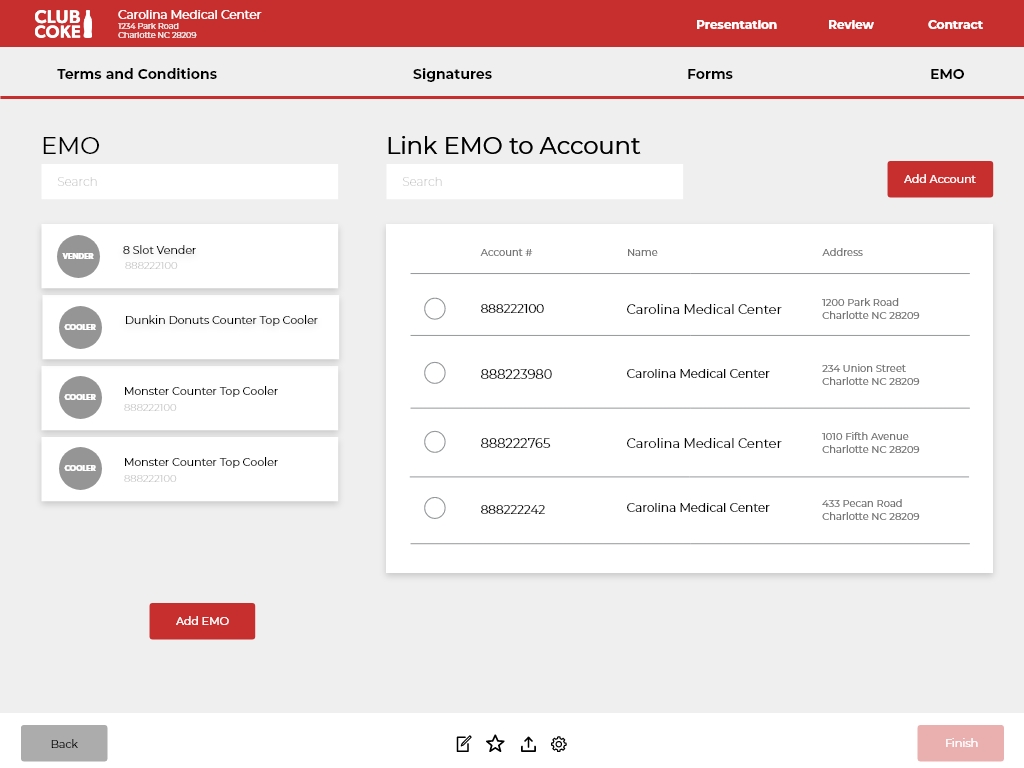Click account number 888222100 in table

tap(512, 308)
